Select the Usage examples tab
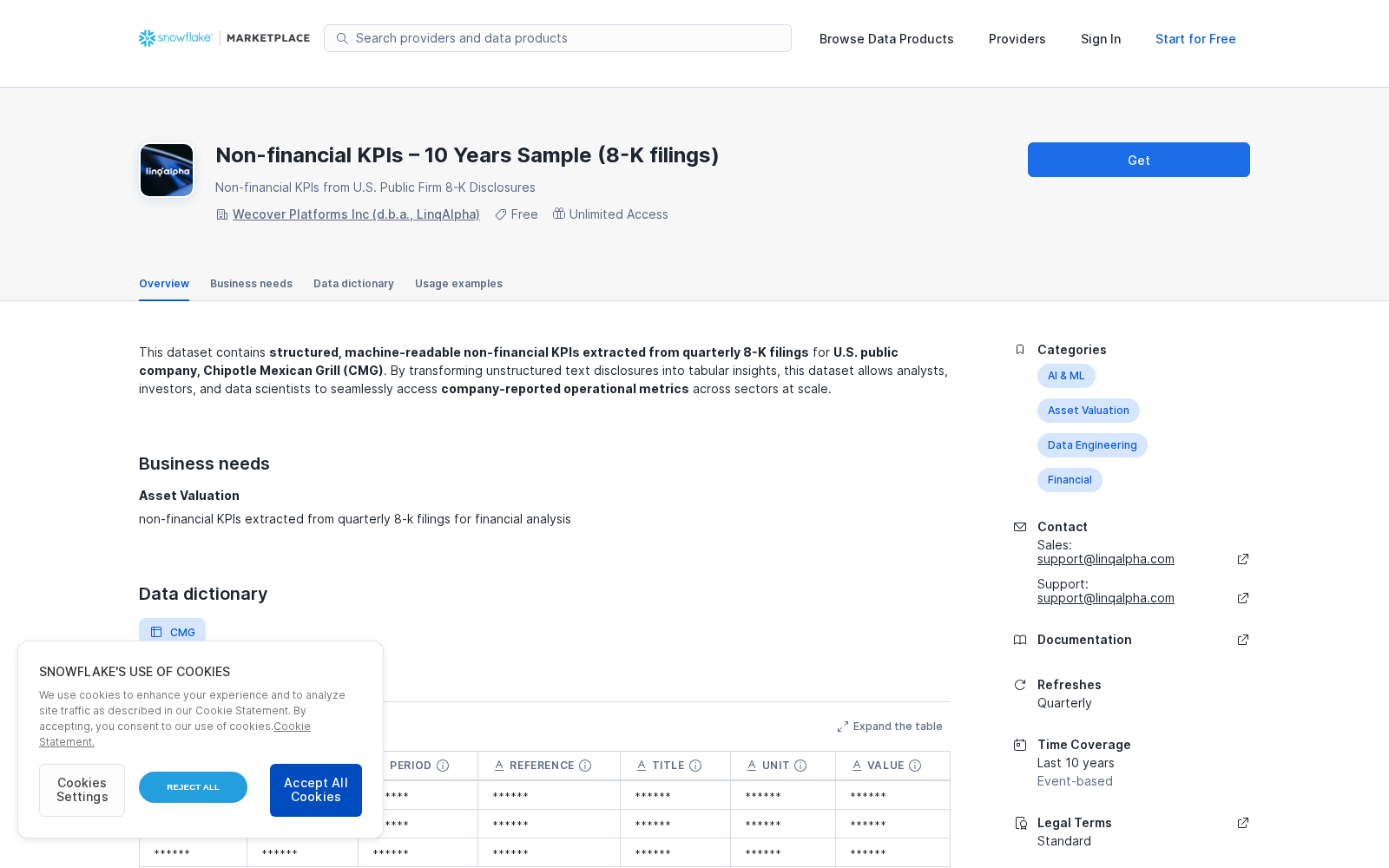Image resolution: width=1389 pixels, height=868 pixels. pyautogui.click(x=458, y=284)
